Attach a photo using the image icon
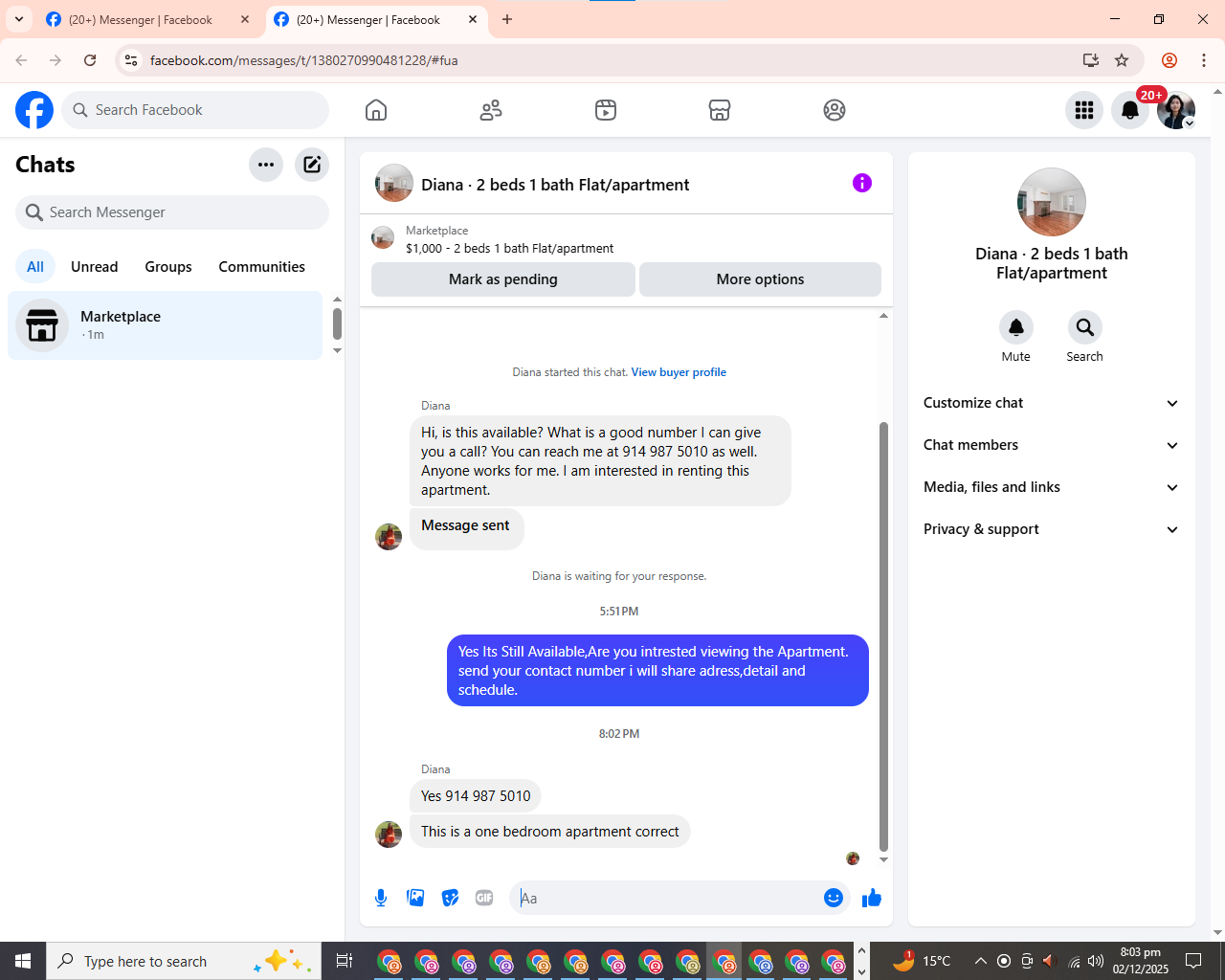Screen dimensions: 1225x980 pyautogui.click(x=415, y=898)
